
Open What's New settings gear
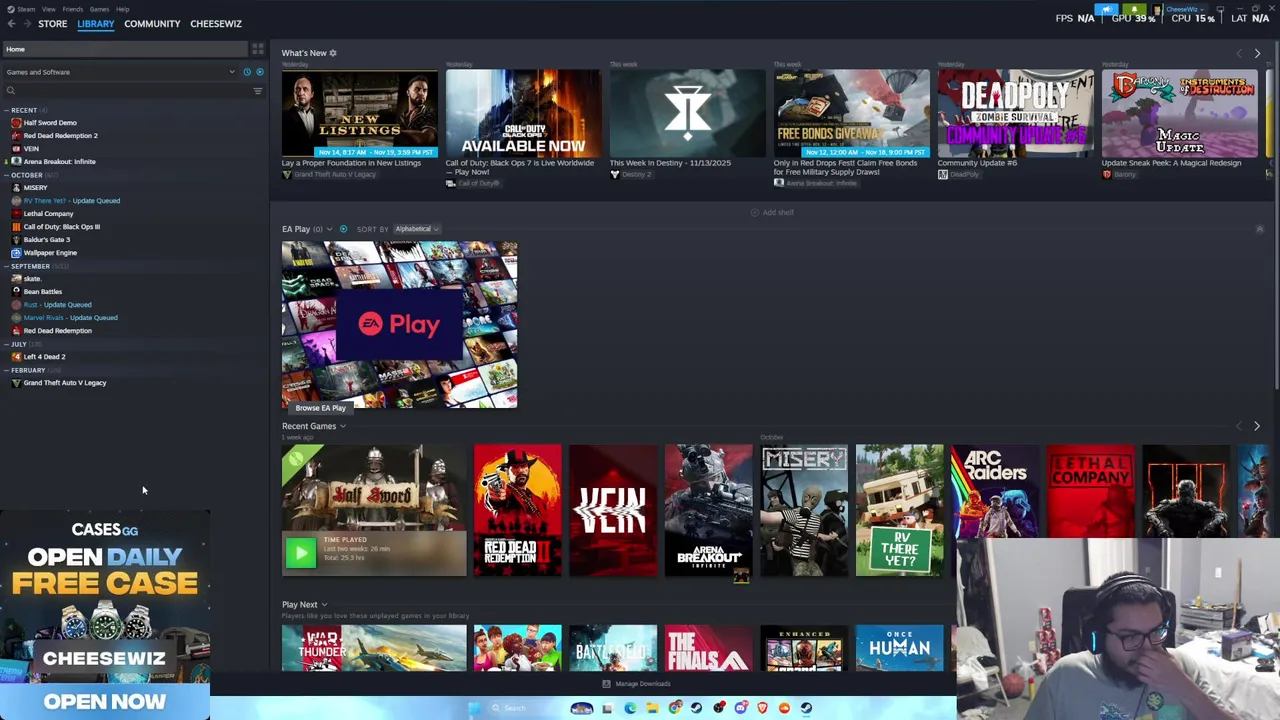pos(333,53)
